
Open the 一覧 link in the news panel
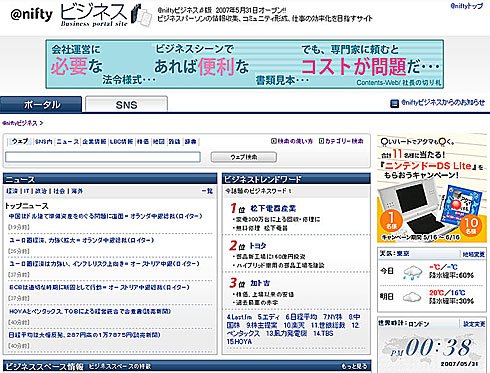pyautogui.click(x=207, y=191)
